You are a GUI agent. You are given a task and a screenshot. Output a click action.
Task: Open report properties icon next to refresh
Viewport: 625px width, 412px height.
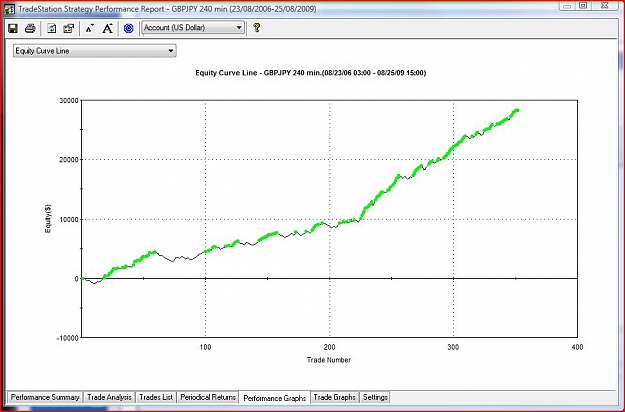point(69,28)
